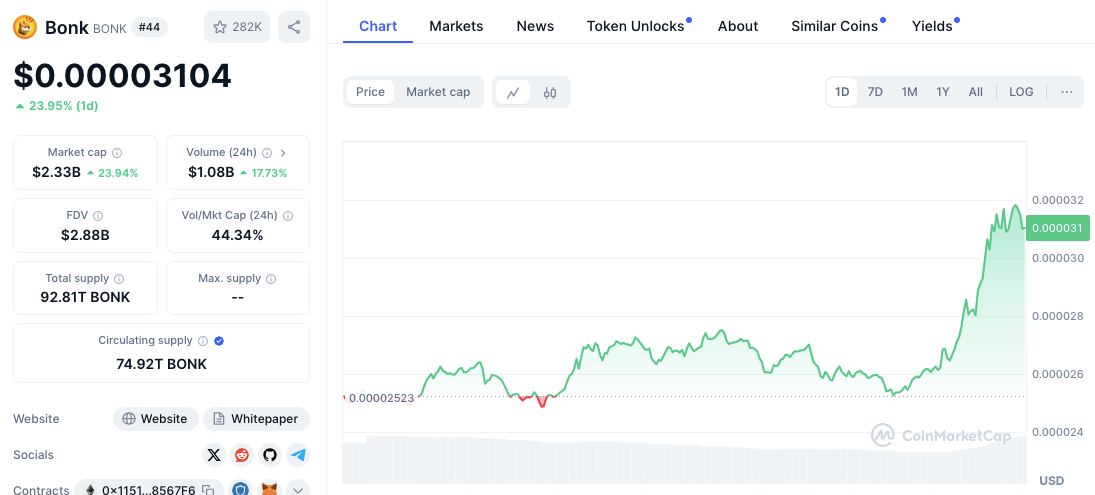Image resolution: width=1095 pixels, height=495 pixels.
Task: Open the GitHub social link
Action: (x=270, y=455)
